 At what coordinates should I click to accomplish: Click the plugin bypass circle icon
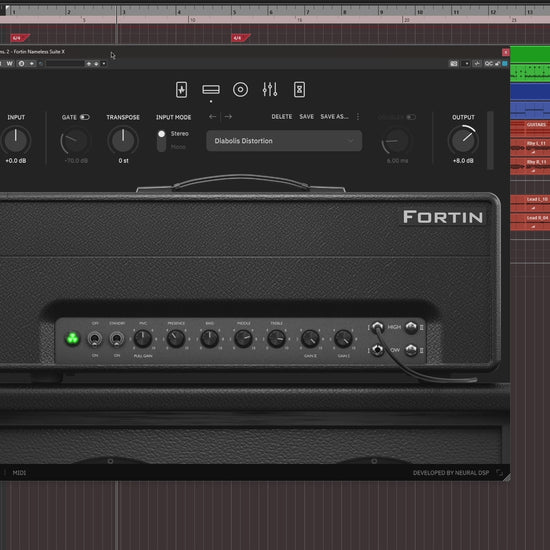coord(21,63)
